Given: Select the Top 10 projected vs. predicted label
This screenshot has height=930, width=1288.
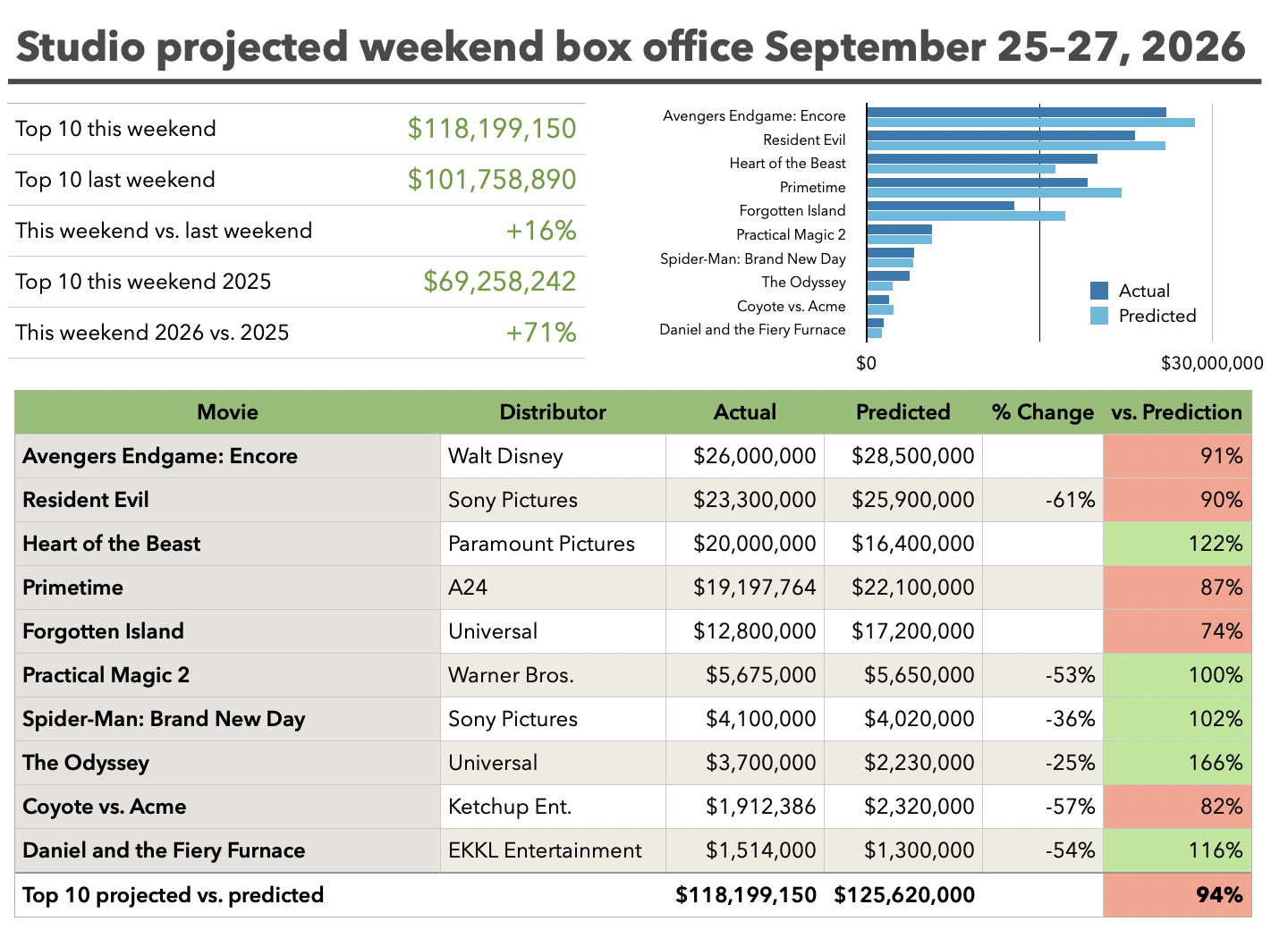Looking at the screenshot, I should [x=173, y=895].
